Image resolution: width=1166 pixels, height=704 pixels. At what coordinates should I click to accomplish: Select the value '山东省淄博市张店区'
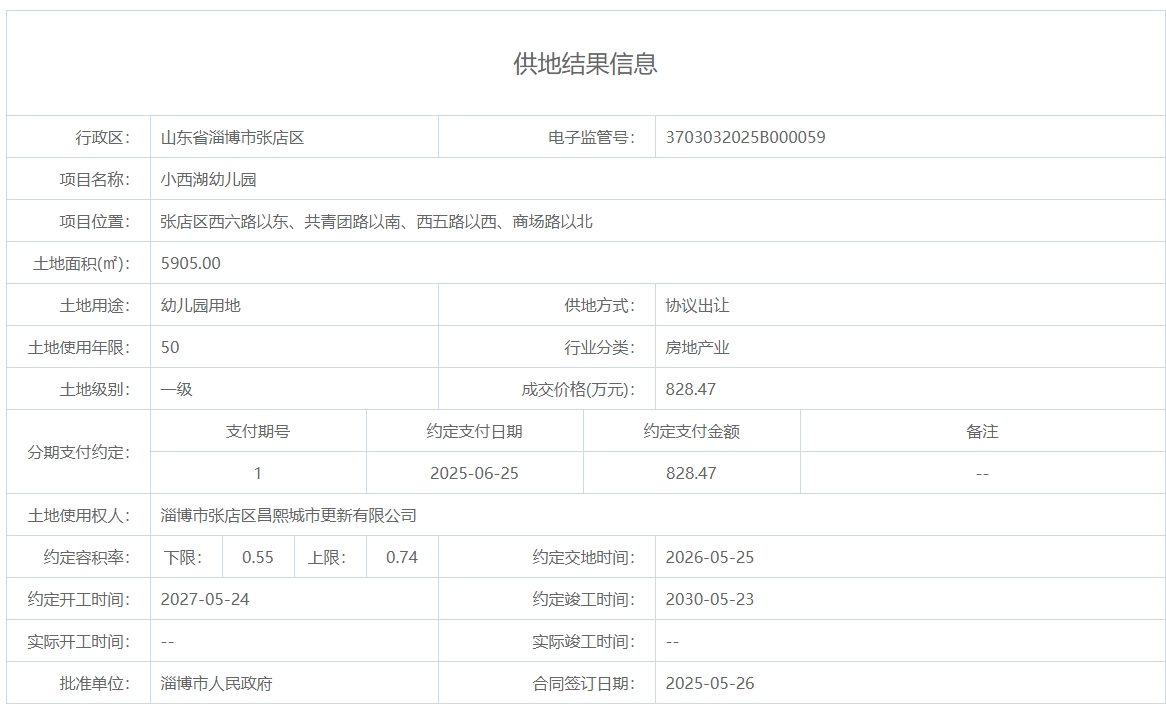click(233, 138)
